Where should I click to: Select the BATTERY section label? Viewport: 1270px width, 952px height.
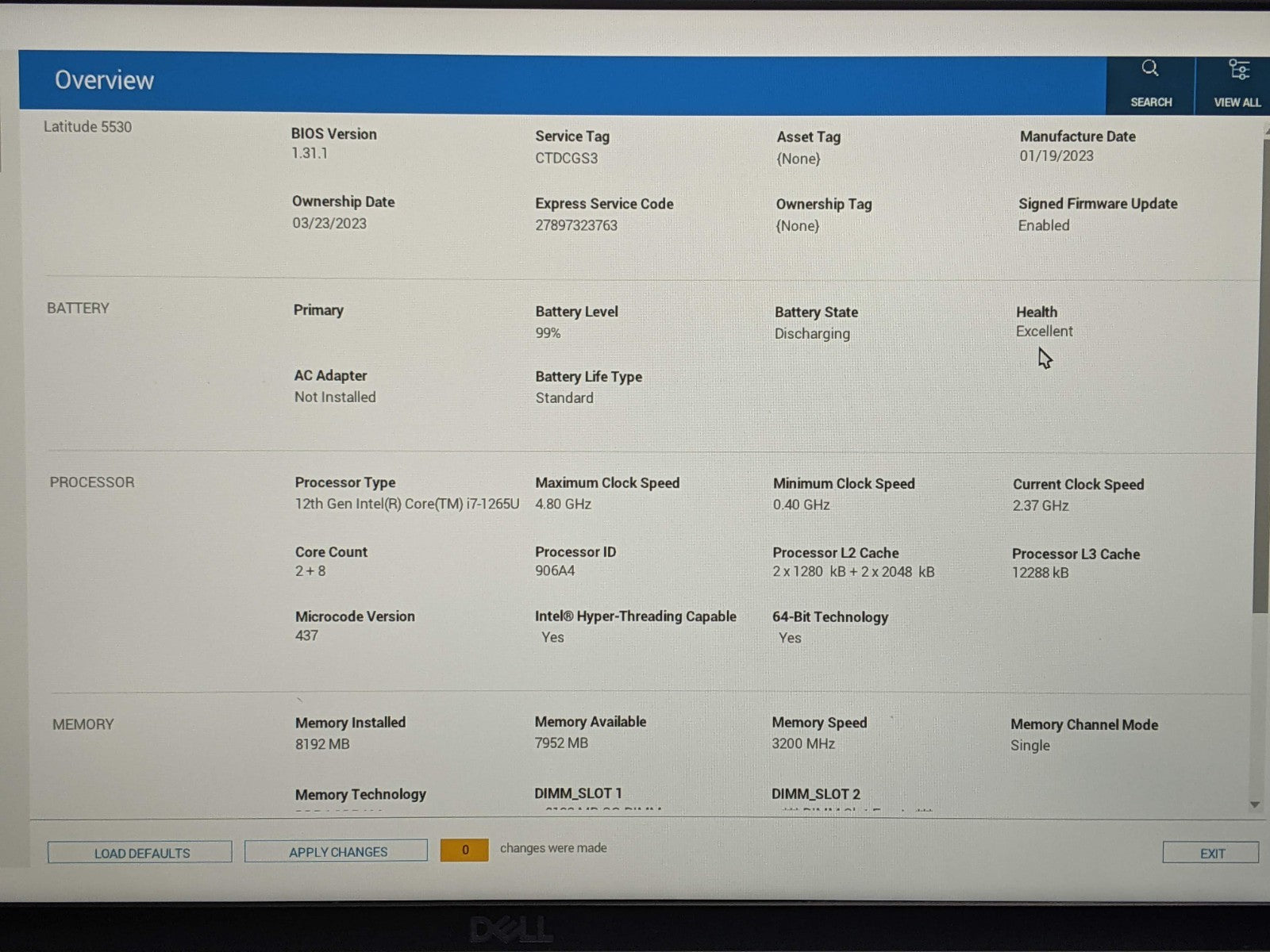[78, 309]
